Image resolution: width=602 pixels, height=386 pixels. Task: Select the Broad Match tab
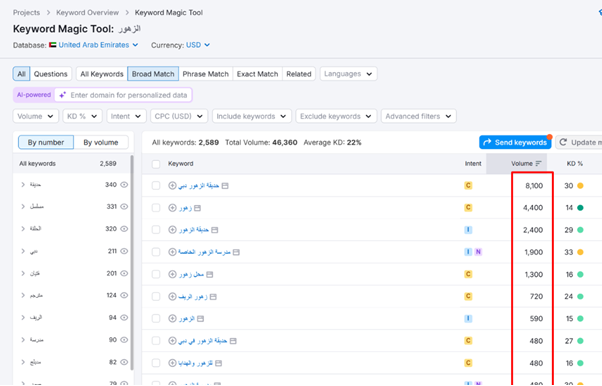coord(153,74)
